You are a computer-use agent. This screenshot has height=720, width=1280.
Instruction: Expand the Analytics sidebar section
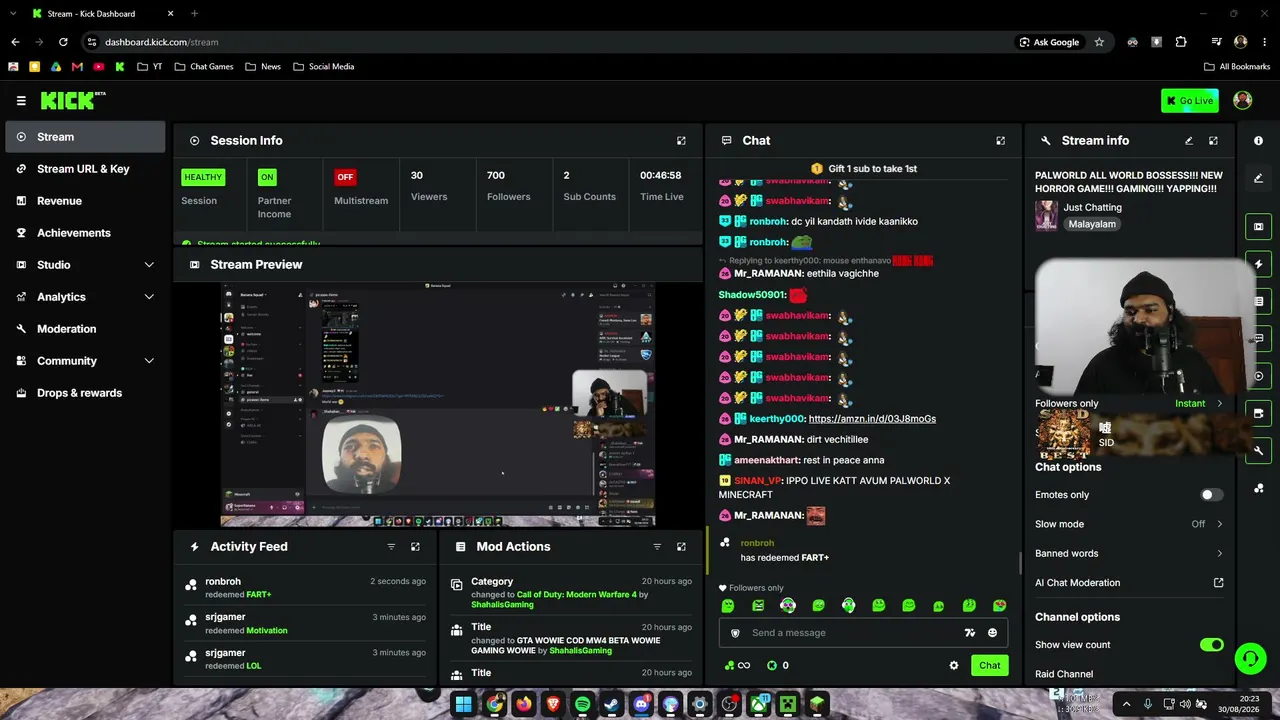[x=149, y=297]
